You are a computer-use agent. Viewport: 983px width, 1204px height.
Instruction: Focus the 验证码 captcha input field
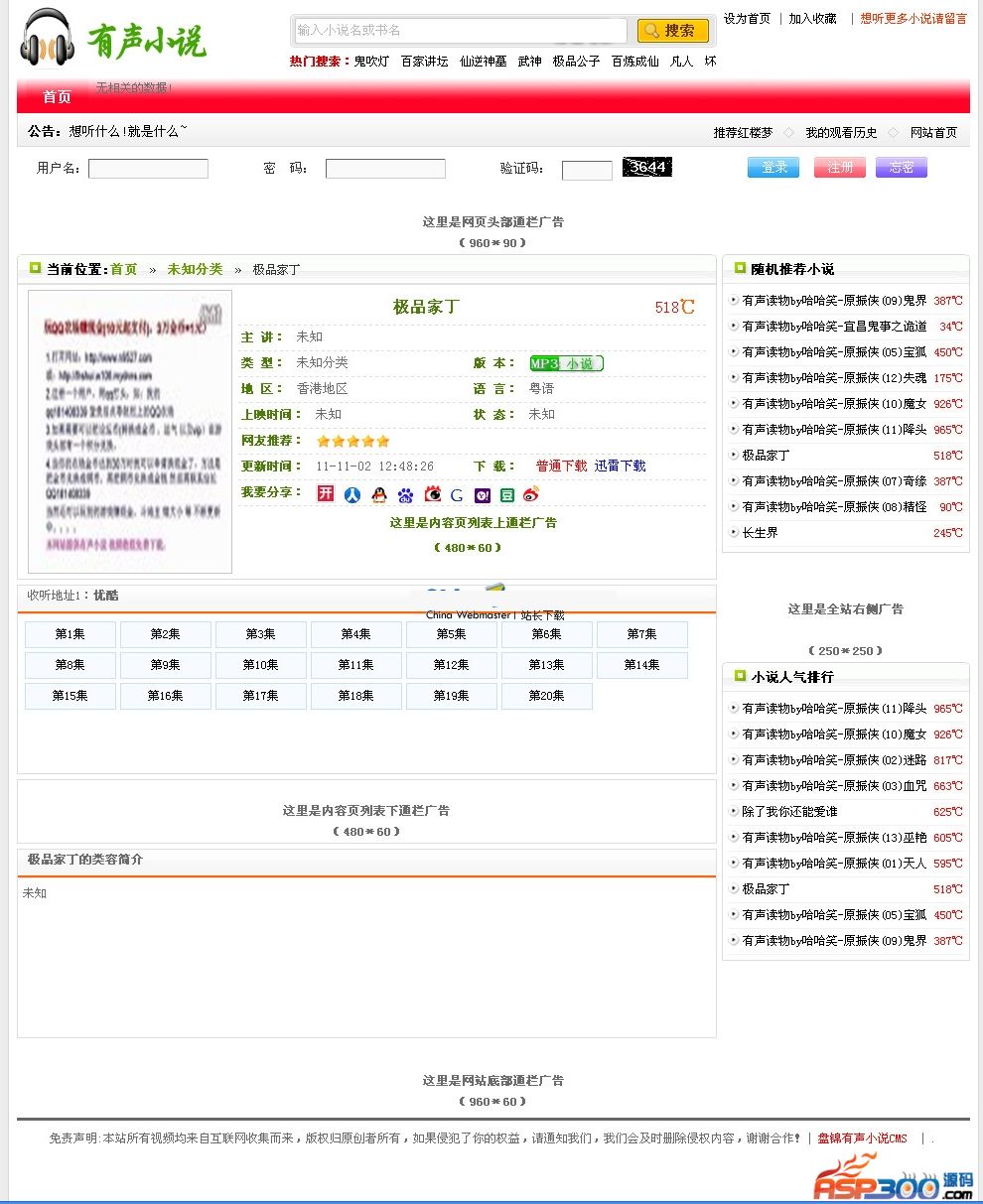pyautogui.click(x=587, y=171)
